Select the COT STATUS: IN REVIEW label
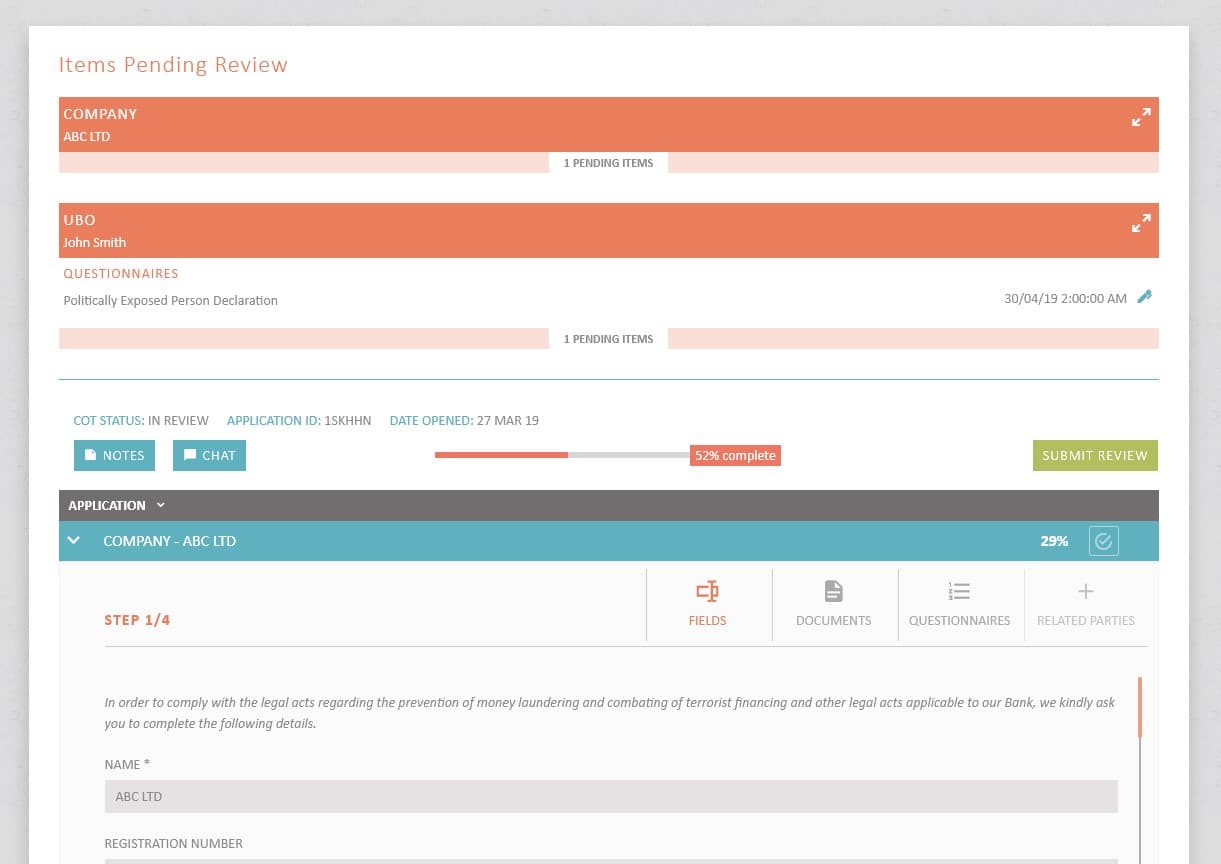The width and height of the screenshot is (1221, 864). tap(141, 421)
